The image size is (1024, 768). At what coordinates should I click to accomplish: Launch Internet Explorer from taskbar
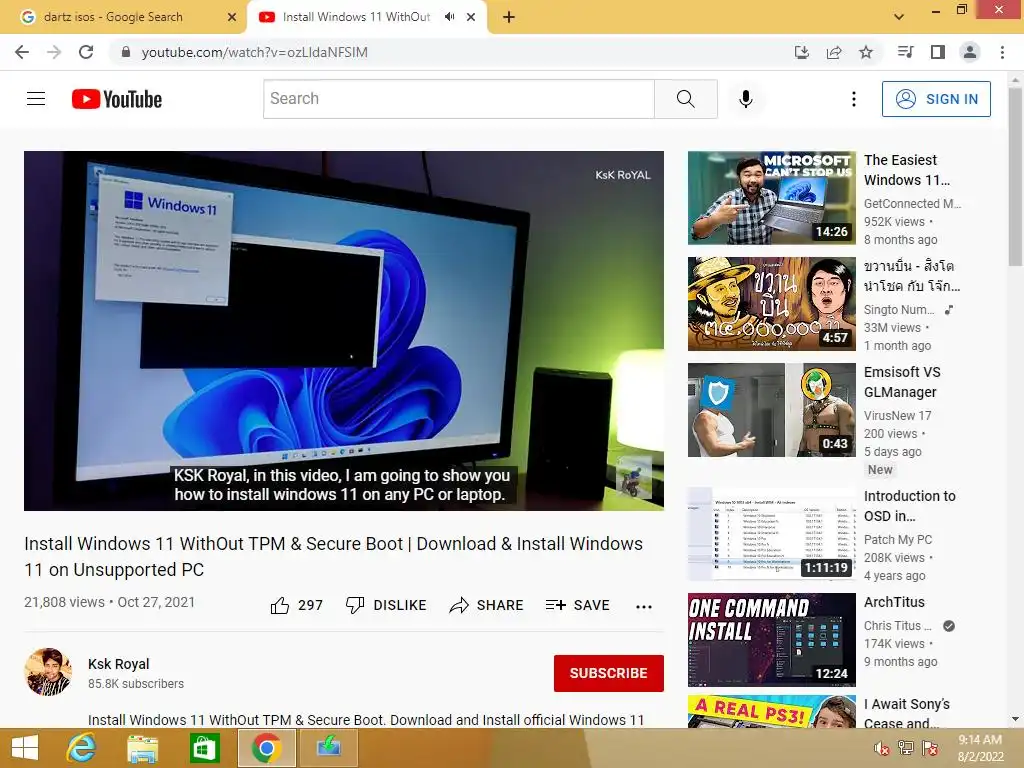click(82, 748)
